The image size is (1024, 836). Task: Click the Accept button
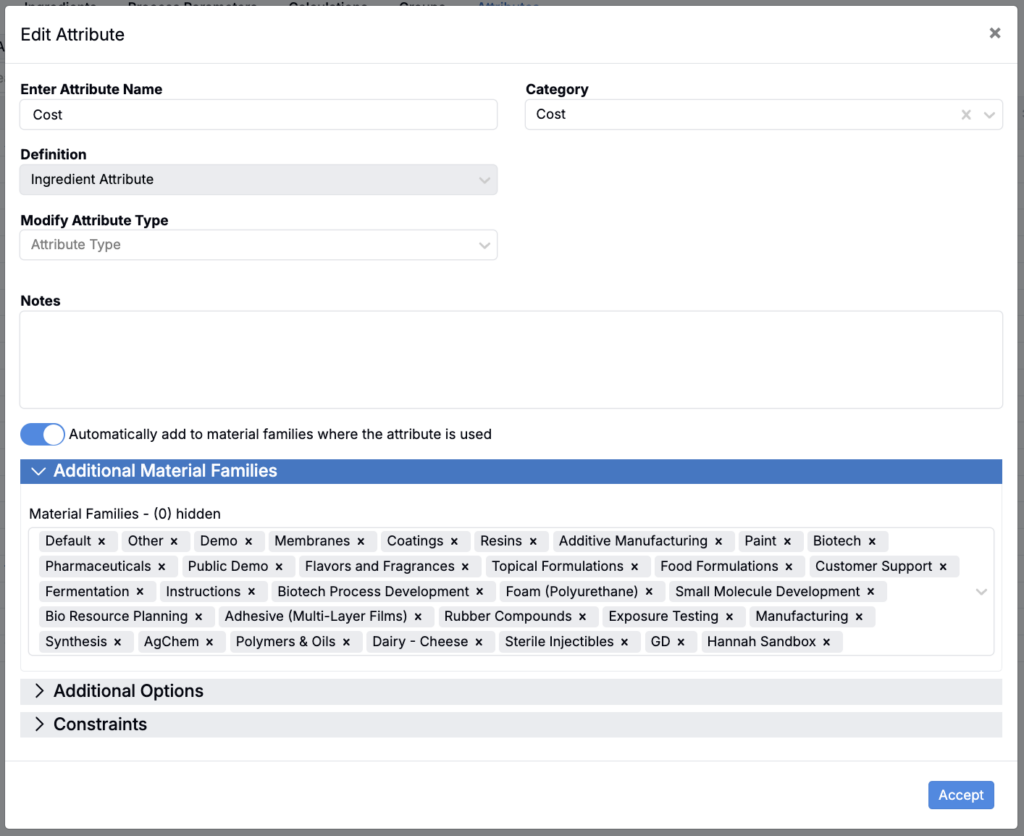click(961, 795)
